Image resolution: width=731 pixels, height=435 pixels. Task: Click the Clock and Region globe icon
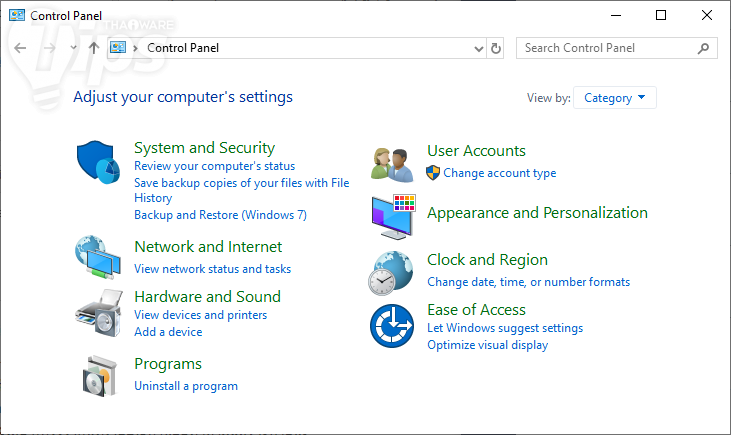391,272
